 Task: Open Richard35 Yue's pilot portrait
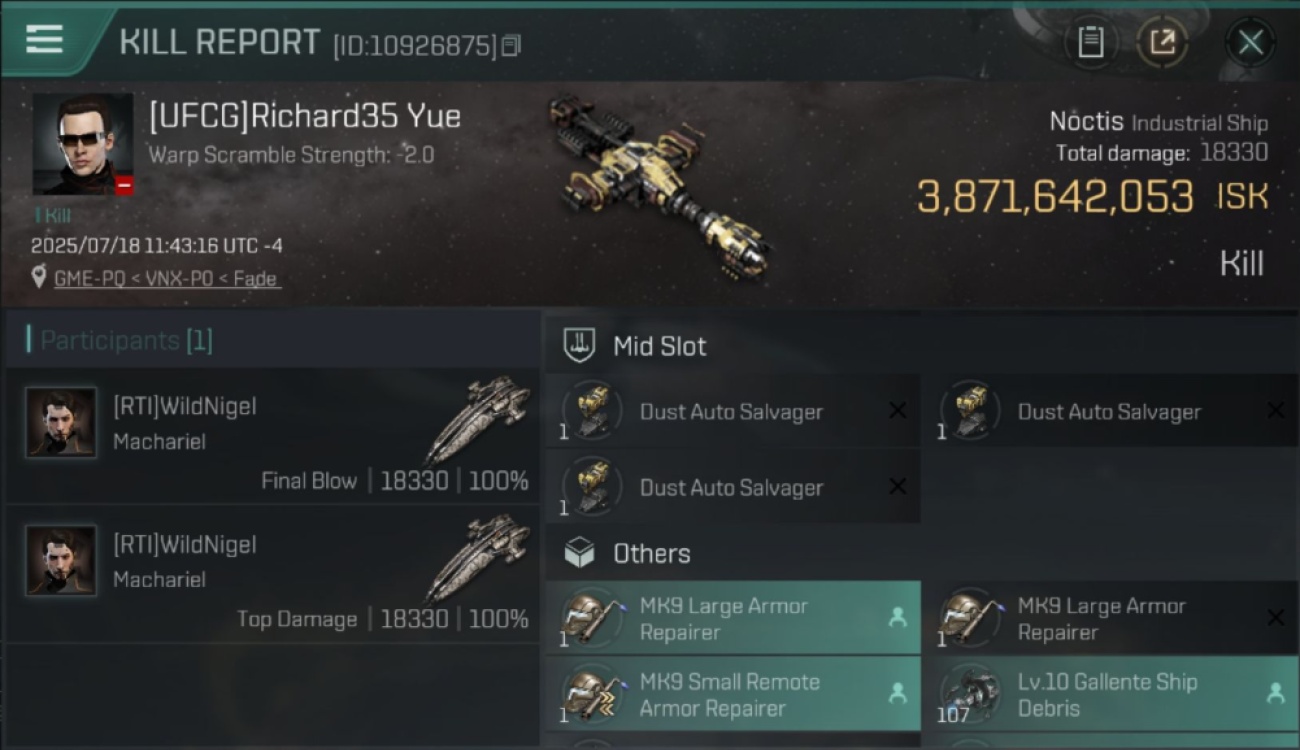[x=83, y=144]
